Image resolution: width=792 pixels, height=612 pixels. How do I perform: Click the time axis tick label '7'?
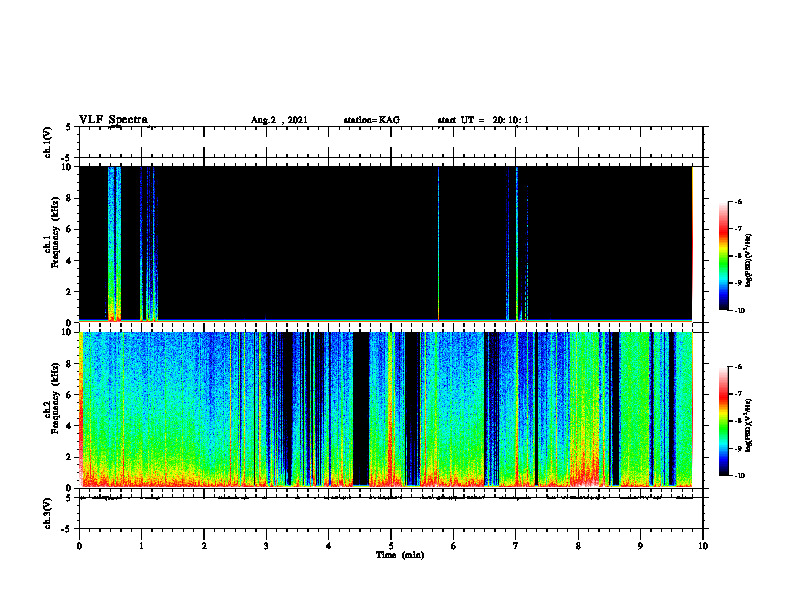(x=516, y=546)
